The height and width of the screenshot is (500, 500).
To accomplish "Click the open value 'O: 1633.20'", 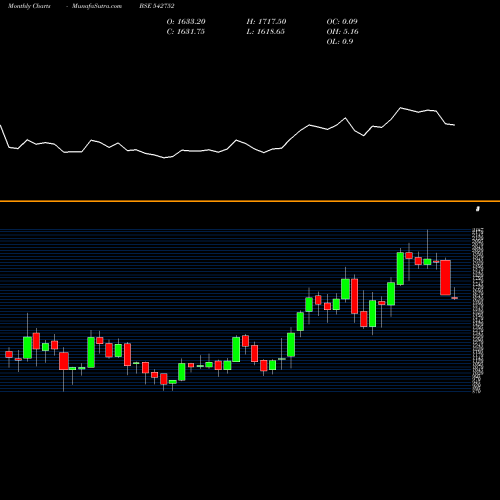I will tap(186, 22).
